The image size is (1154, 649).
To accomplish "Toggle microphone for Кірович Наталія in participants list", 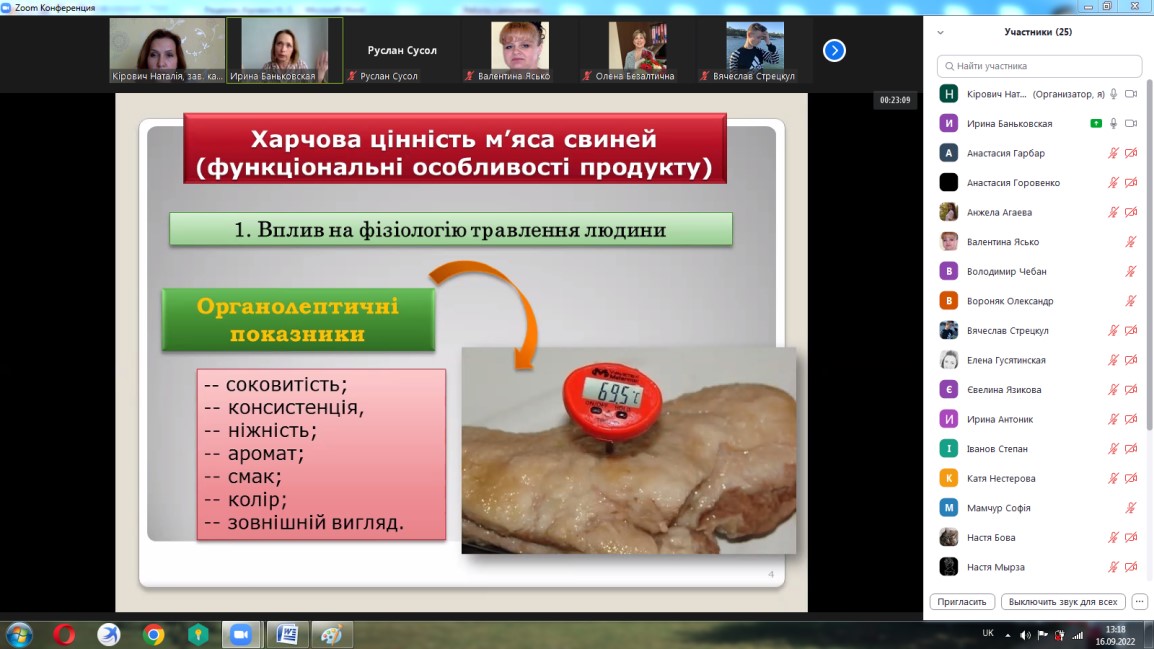I will click(1113, 94).
